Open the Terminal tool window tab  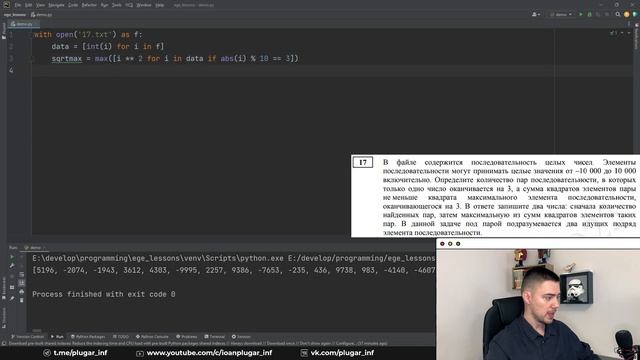tap(215, 337)
